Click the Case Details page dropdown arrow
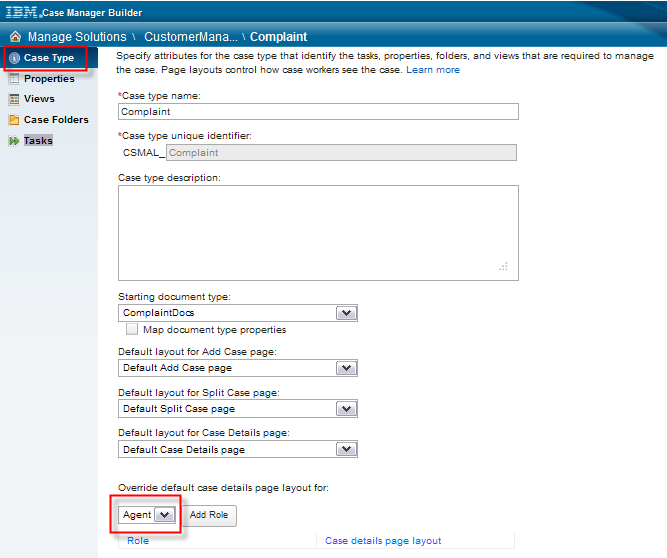Screen dimensions: 667x558 click(x=346, y=449)
